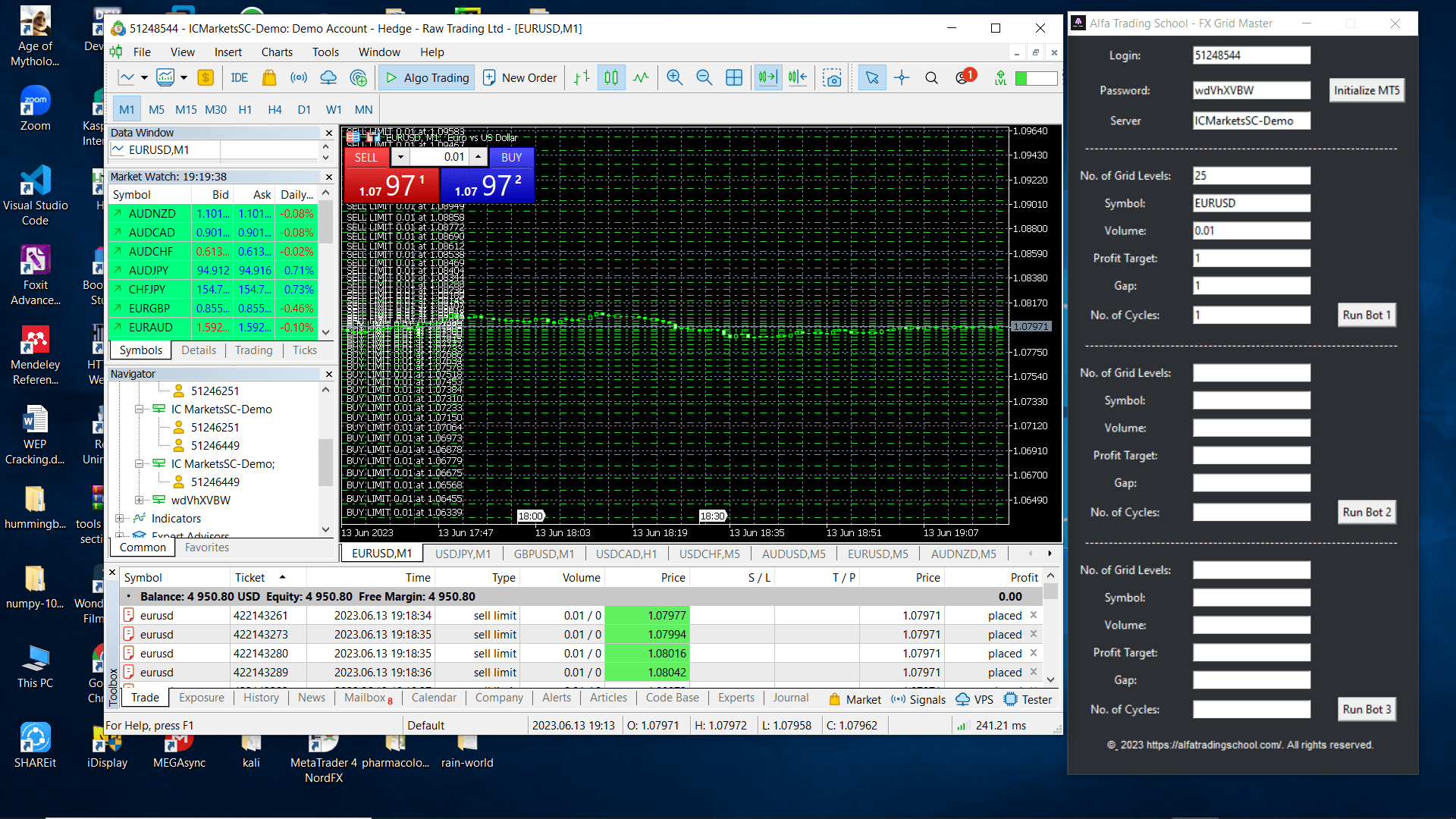This screenshot has height=819, width=1456.
Task: Open the MetaEditor IDE
Action: pos(240,77)
